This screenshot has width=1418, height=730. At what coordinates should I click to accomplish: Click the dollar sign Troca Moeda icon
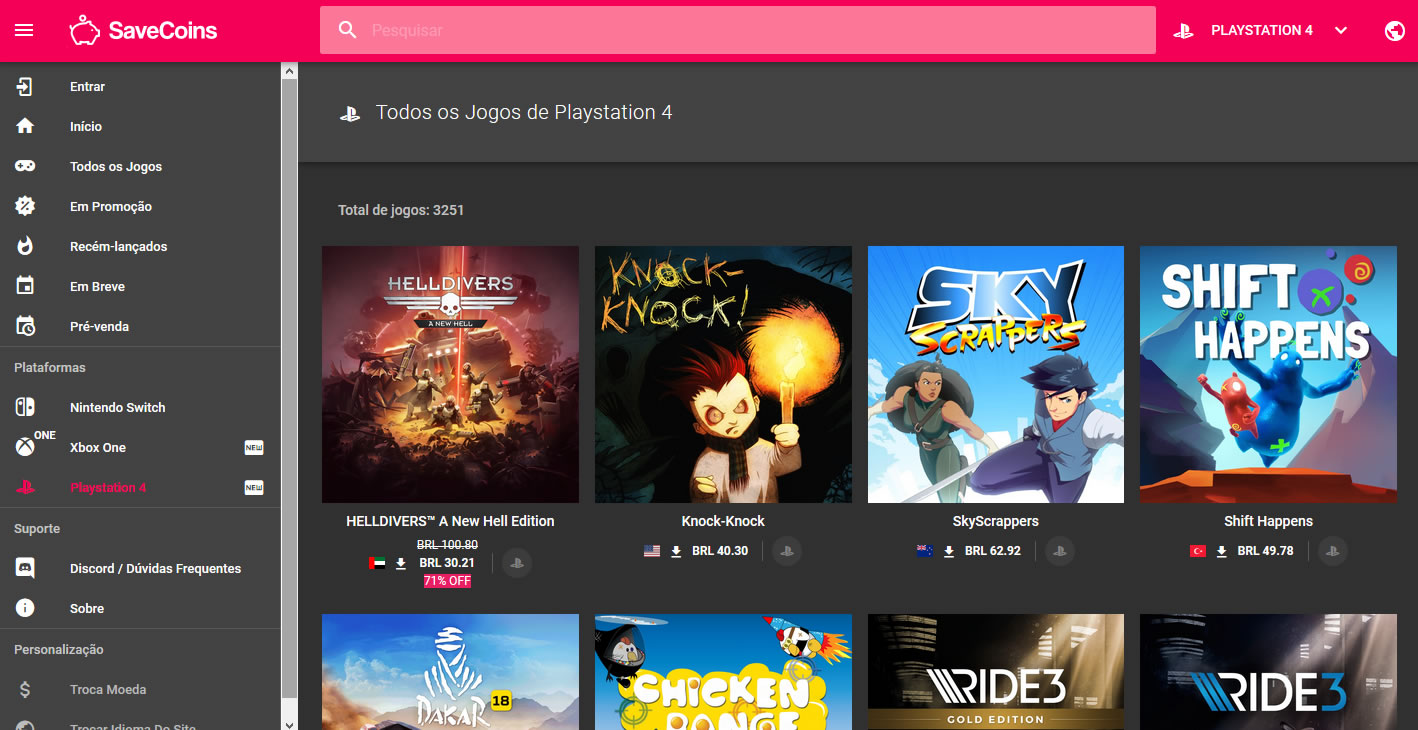click(25, 689)
